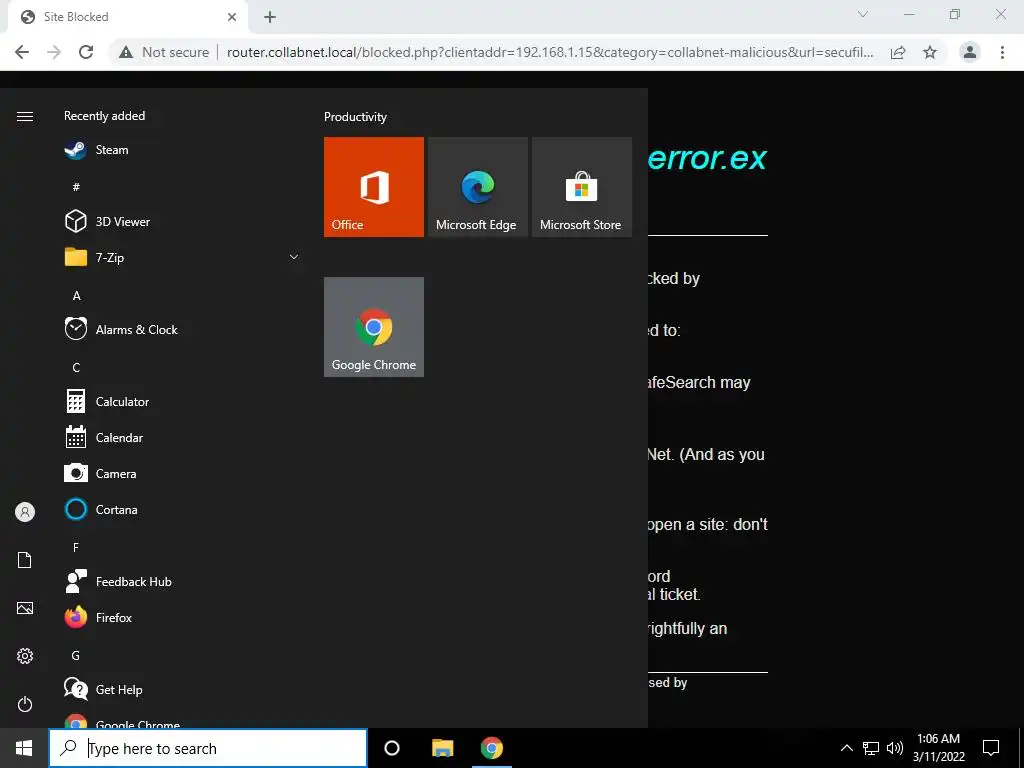The width and height of the screenshot is (1024, 768).
Task: Focus the taskbar search box
Action: click(208, 748)
